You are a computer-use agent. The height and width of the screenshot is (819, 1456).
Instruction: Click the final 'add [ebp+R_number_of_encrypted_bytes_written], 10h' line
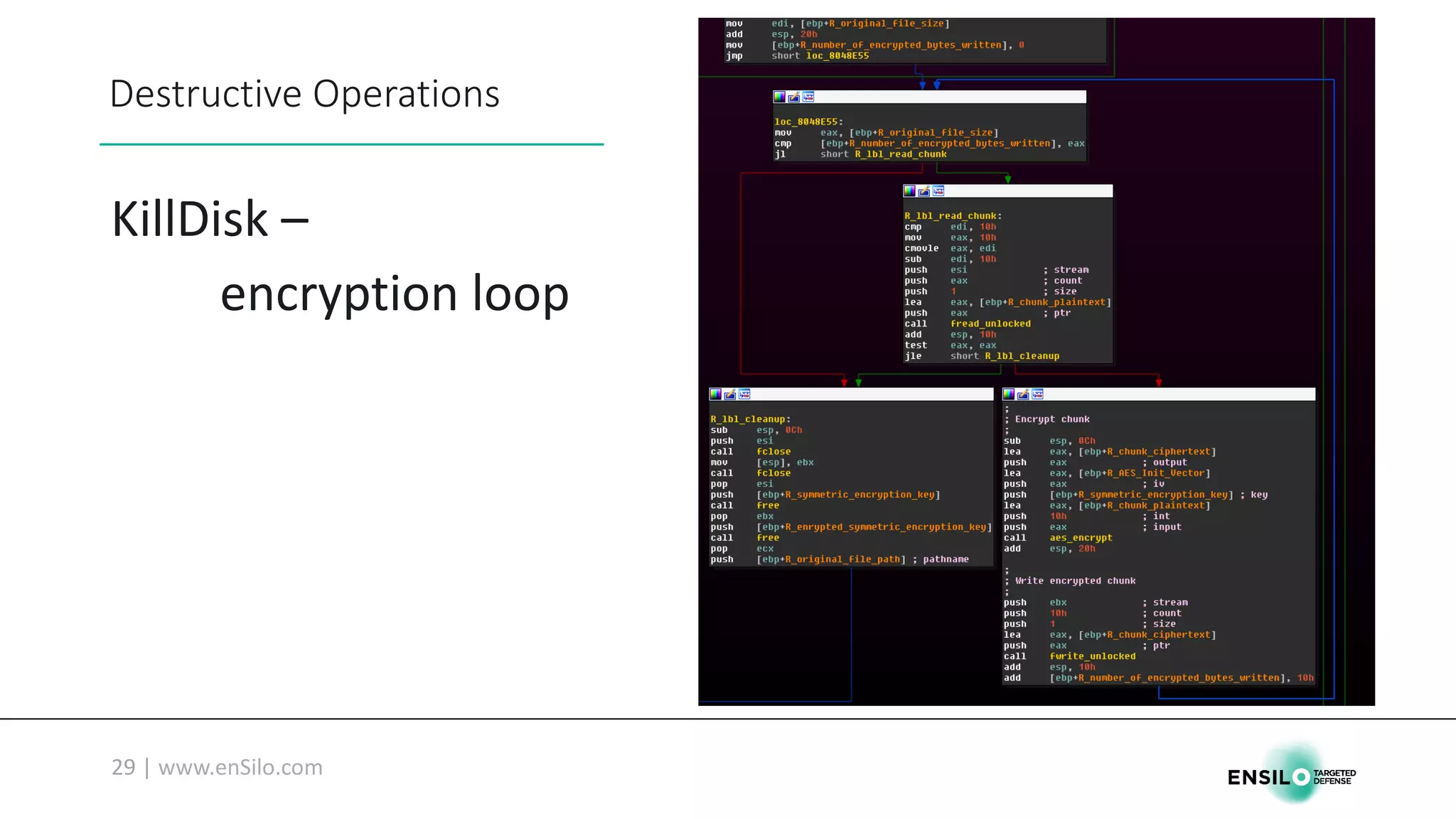pyautogui.click(x=1159, y=678)
